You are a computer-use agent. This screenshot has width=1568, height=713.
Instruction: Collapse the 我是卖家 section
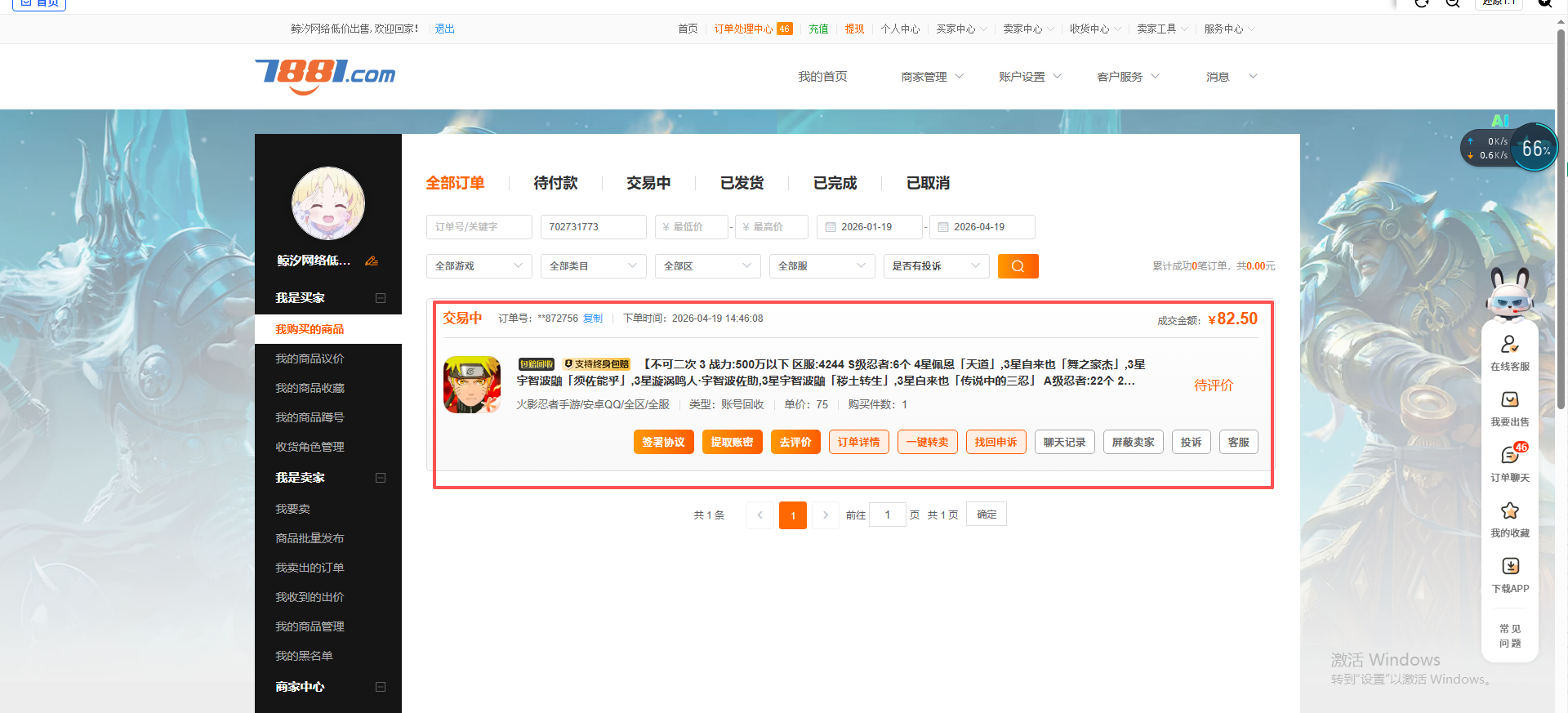coord(381,478)
